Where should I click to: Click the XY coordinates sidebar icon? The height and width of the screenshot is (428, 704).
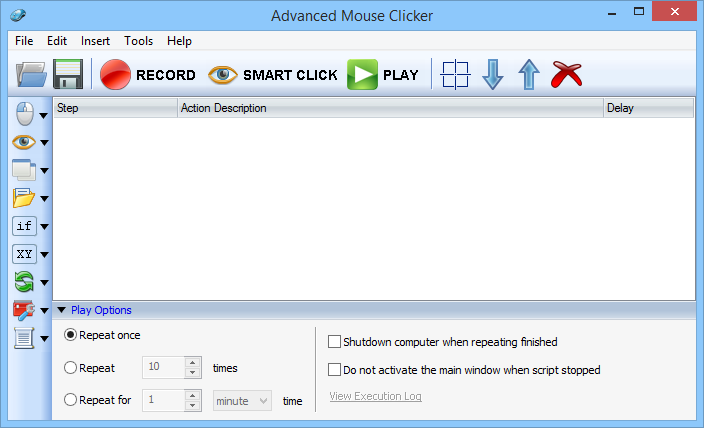point(24,254)
